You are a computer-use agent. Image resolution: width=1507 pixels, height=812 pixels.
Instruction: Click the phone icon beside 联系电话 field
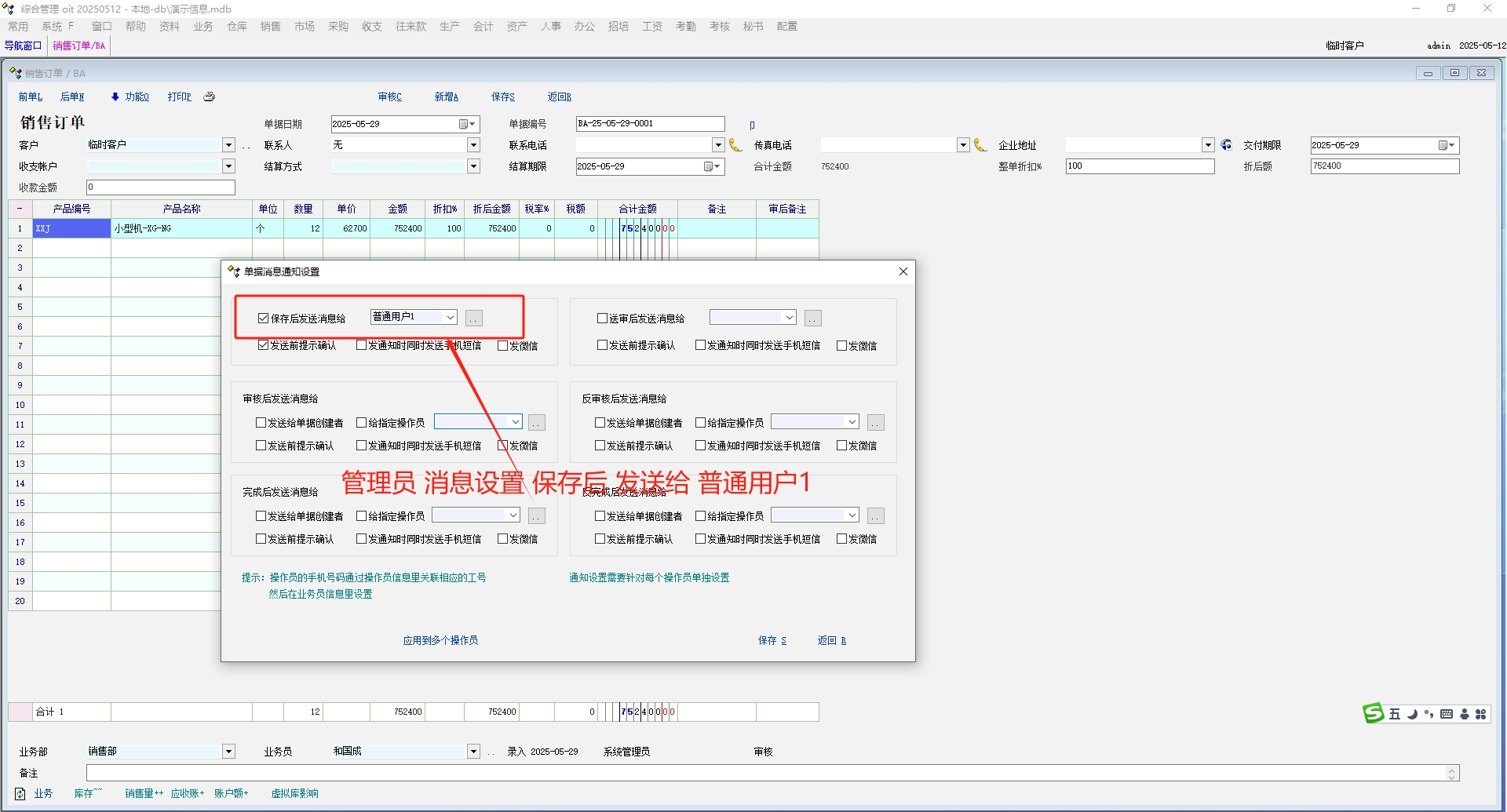coord(735,145)
